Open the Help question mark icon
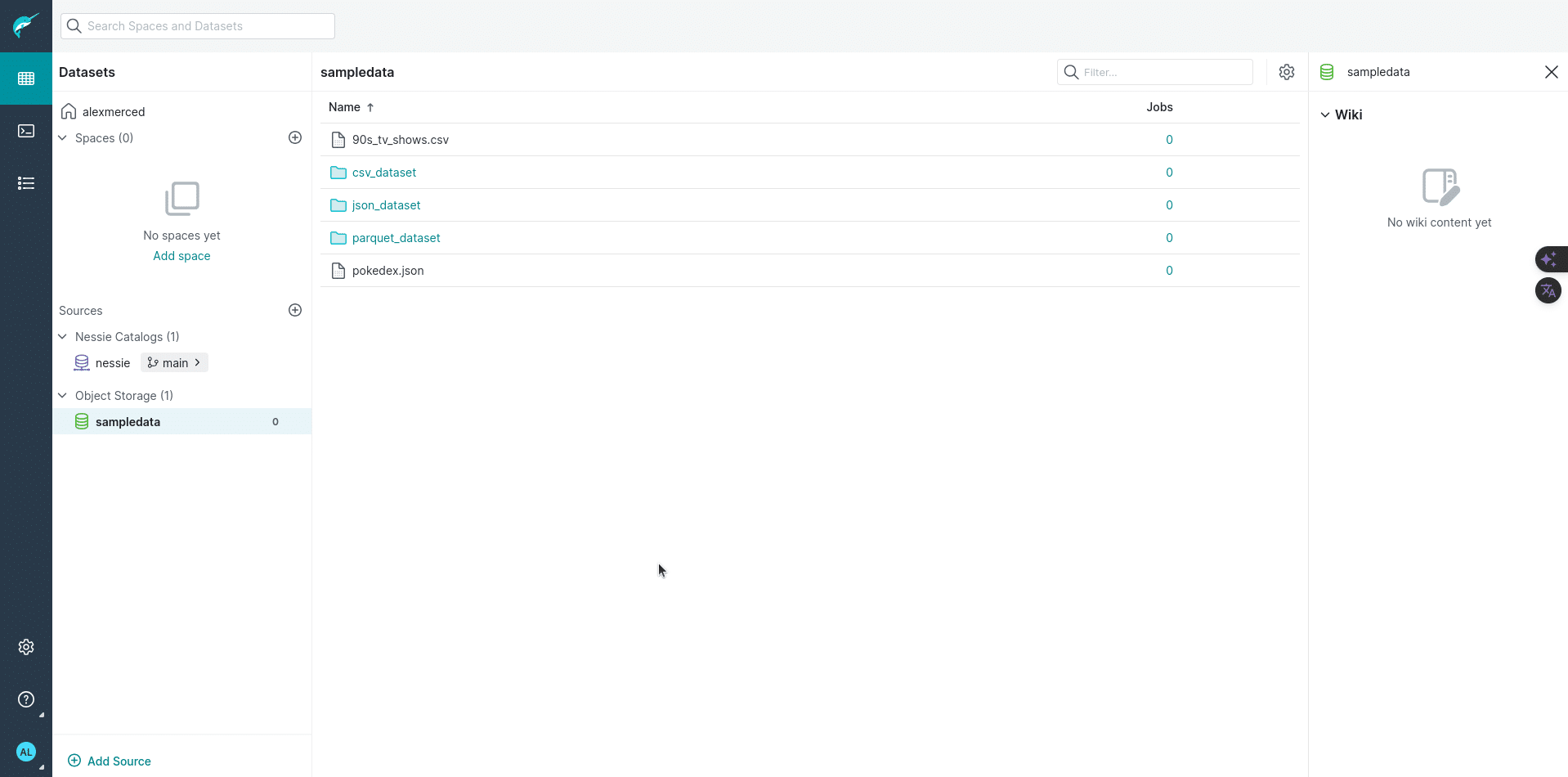Image resolution: width=1568 pixels, height=777 pixels. click(26, 699)
